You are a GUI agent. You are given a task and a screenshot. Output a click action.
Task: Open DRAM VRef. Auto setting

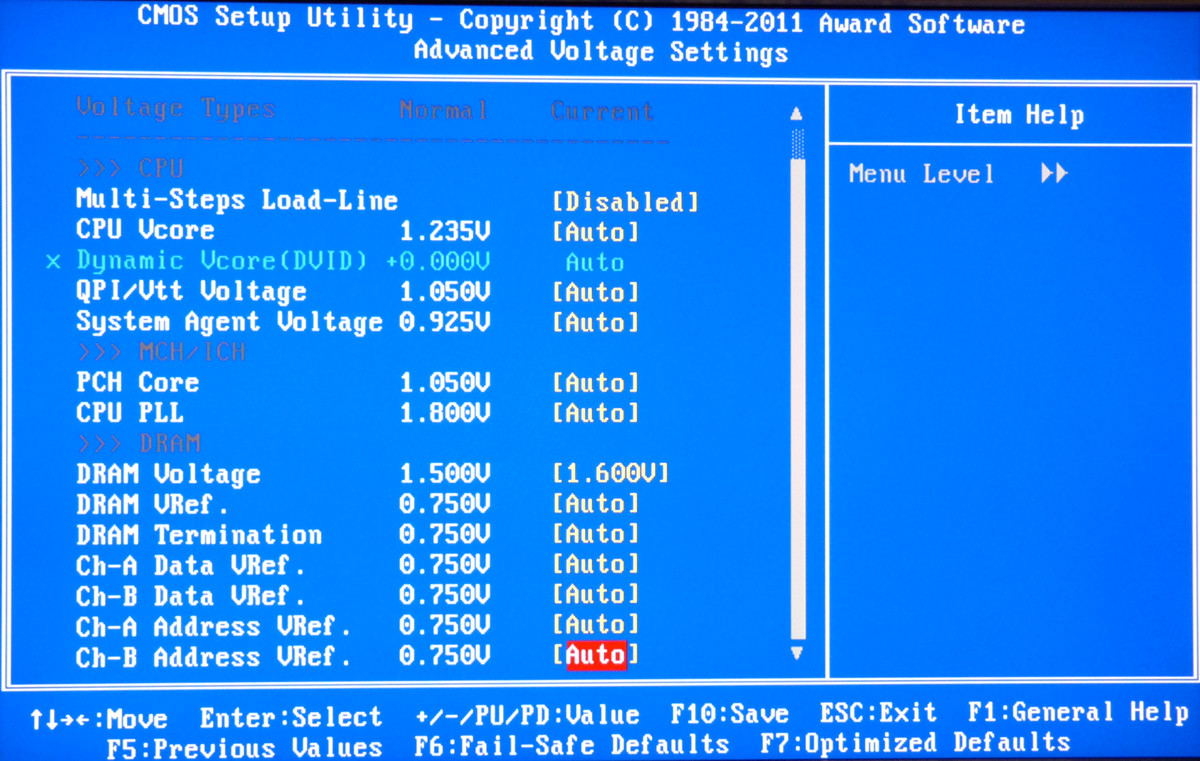[595, 503]
